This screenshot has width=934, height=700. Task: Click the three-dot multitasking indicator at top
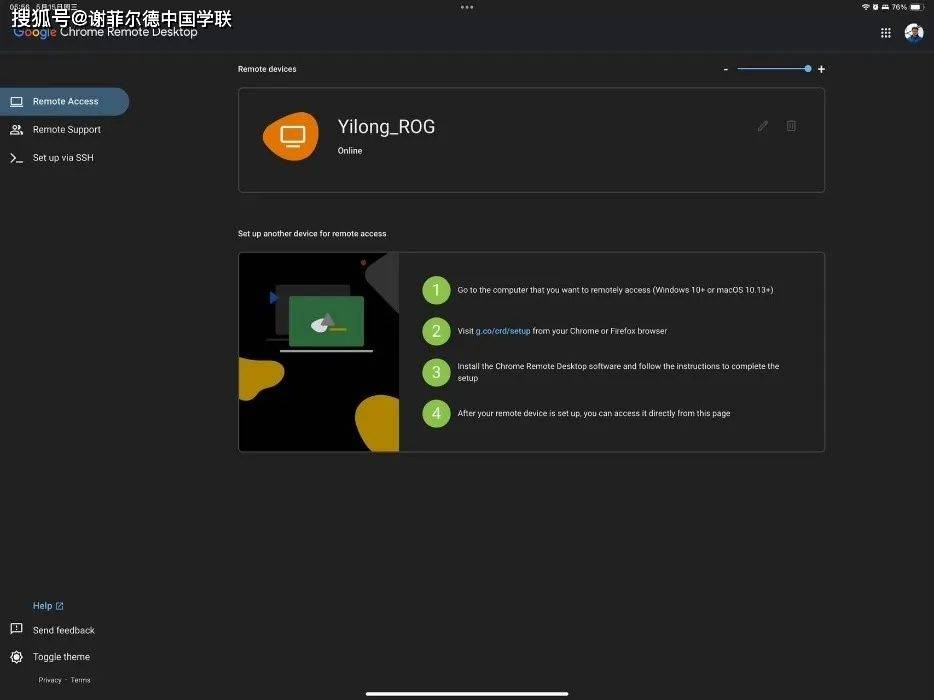[x=467, y=7]
